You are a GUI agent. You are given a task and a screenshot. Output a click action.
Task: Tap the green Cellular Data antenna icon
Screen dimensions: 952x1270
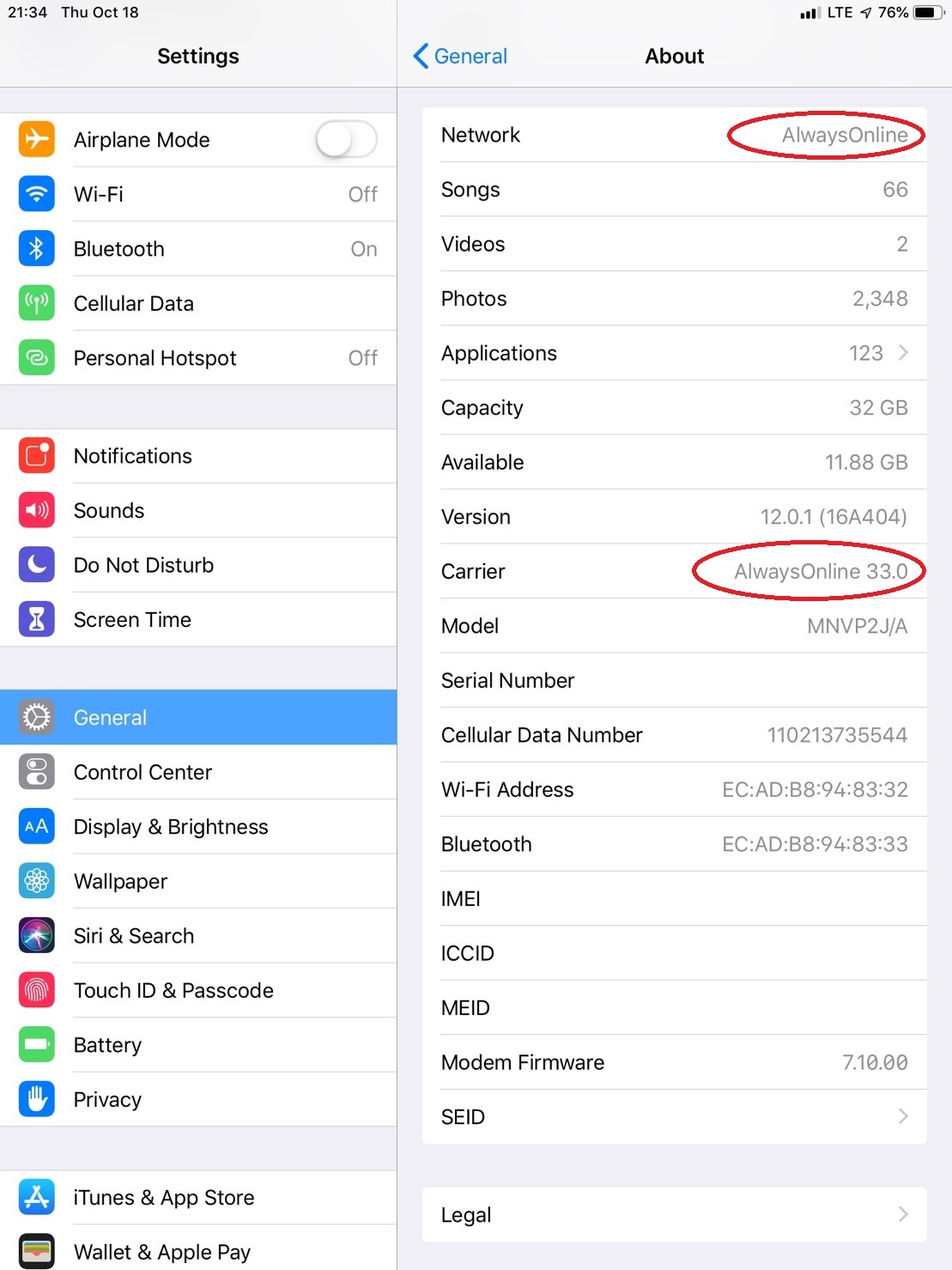pos(37,303)
